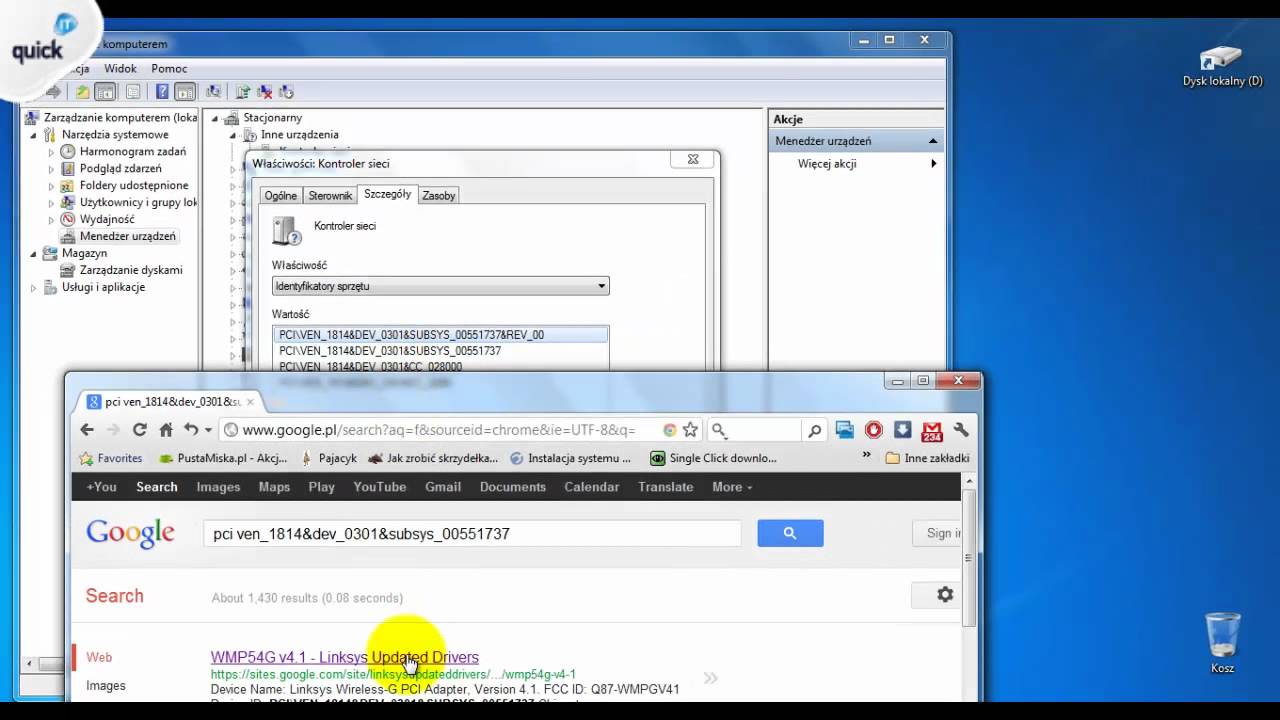The width and height of the screenshot is (1280, 720).
Task: Collapse the Magazyn tree node
Action: (33, 254)
